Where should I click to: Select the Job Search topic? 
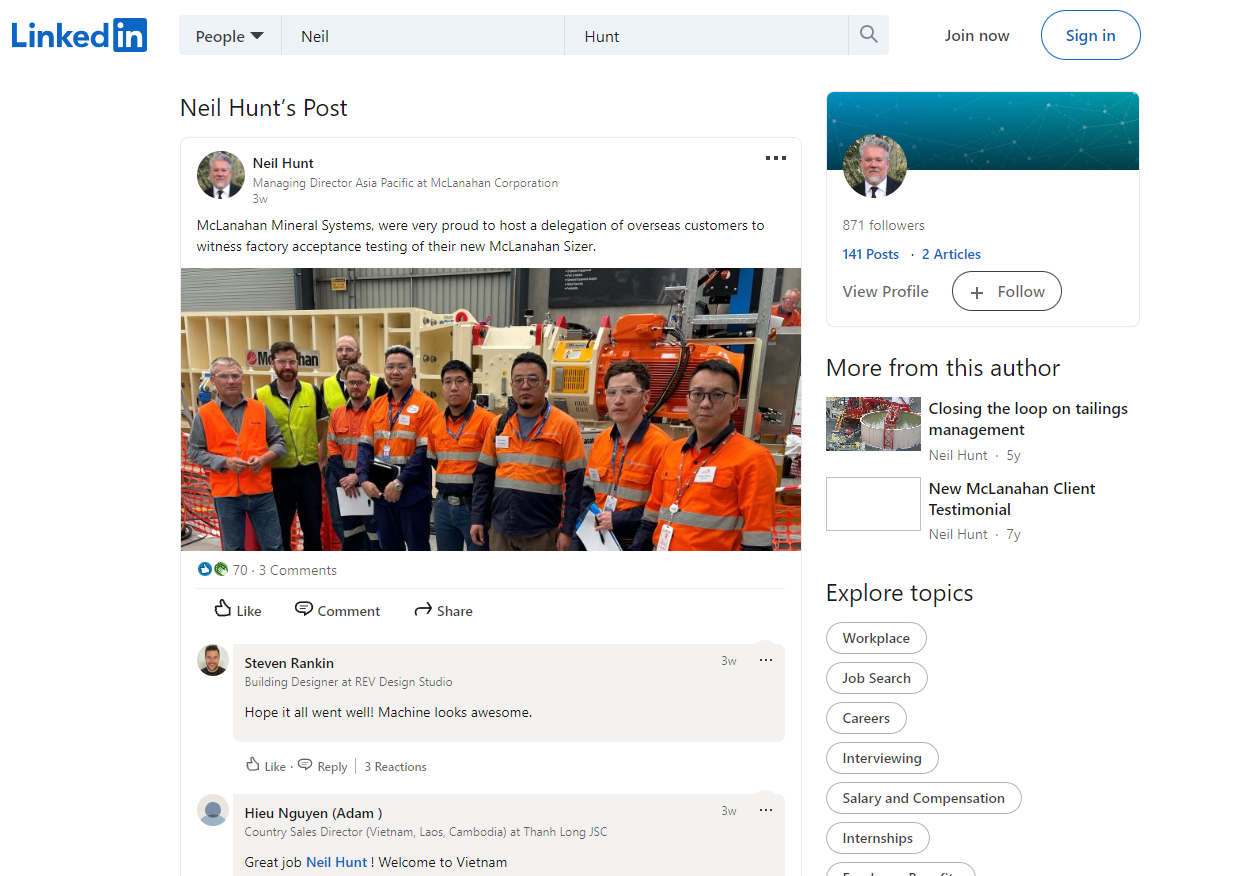tap(877, 678)
